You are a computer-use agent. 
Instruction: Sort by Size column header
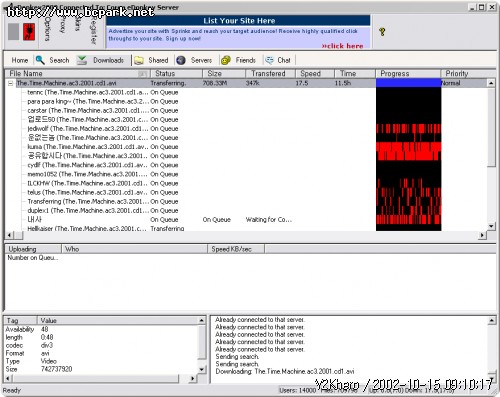[224, 73]
